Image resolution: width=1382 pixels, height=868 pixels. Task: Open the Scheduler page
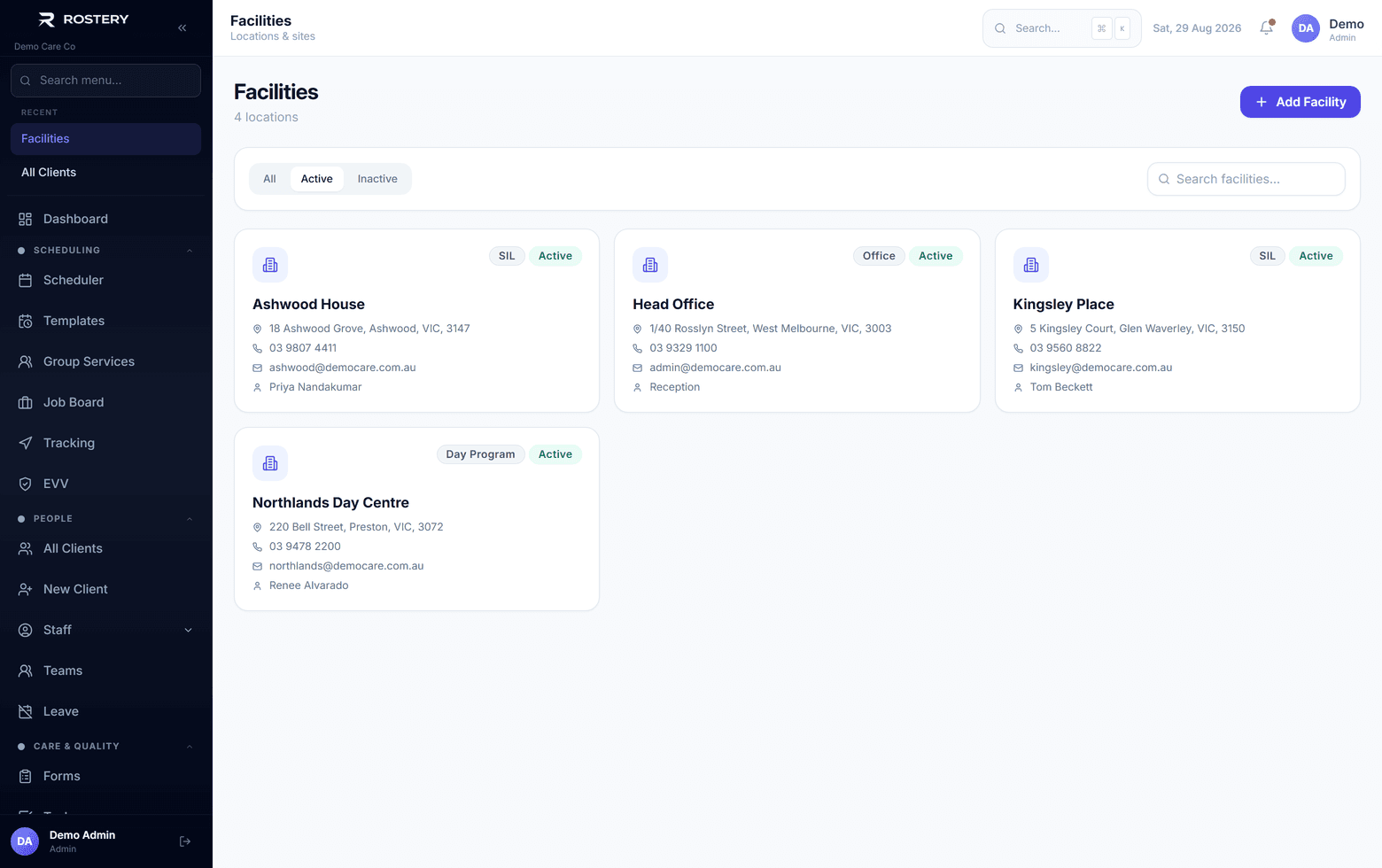(105, 280)
